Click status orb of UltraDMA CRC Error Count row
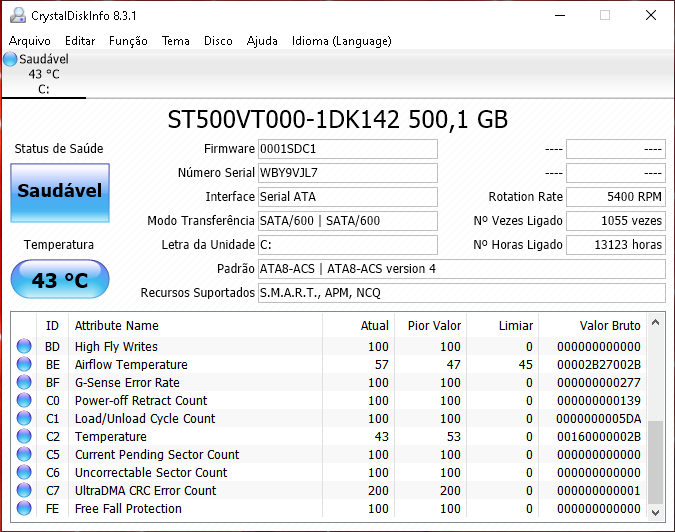675x532 pixels. (24, 490)
